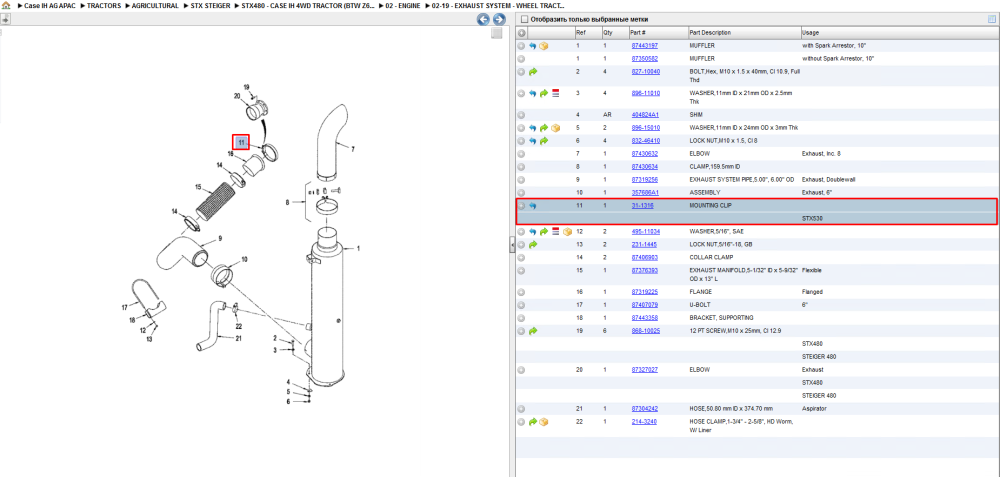Click the 'STX530' usage cell
Image resolution: width=1000 pixels, height=477 pixels.
(x=812, y=218)
